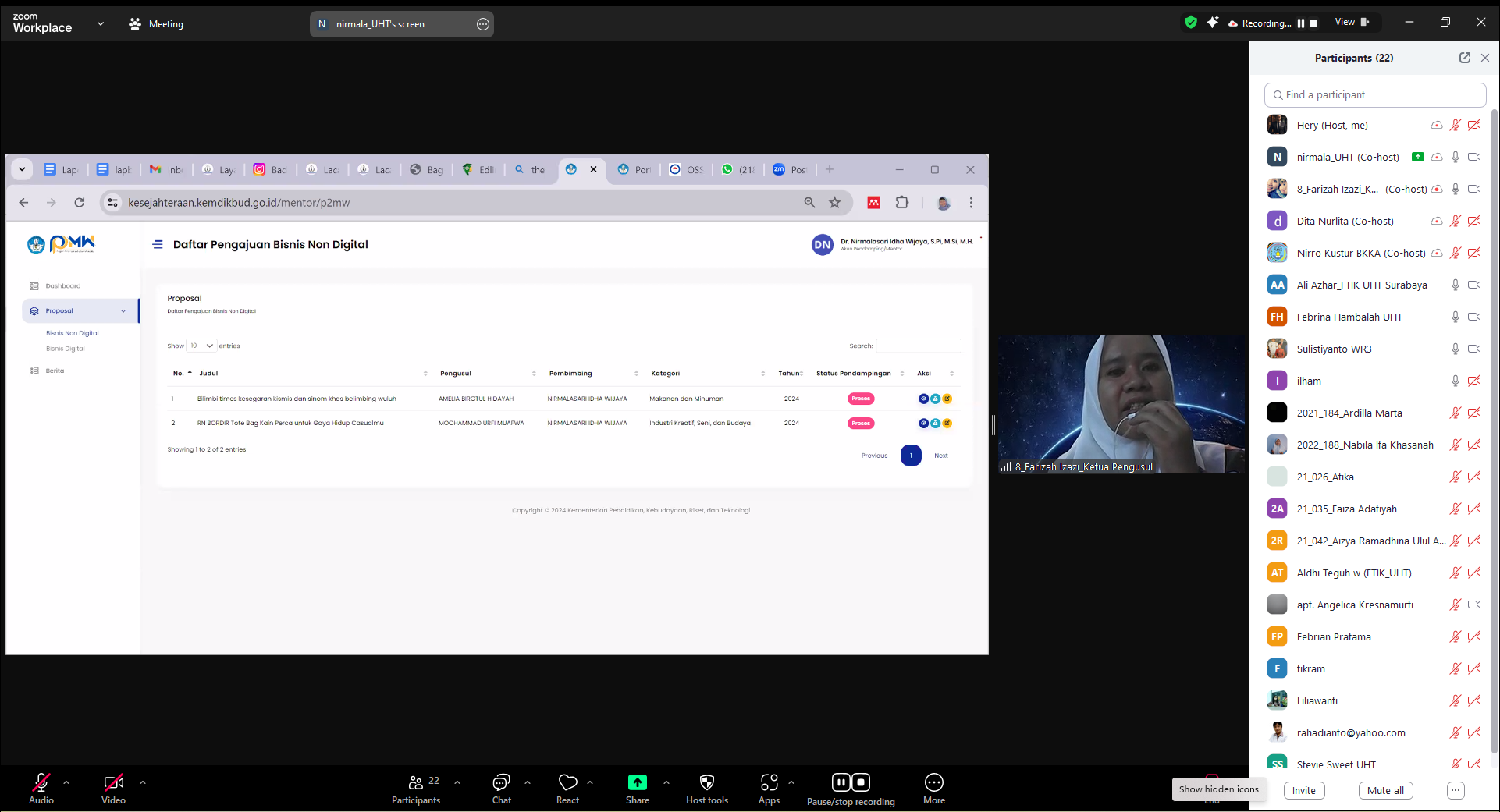Click the AI Companion sparkle icon
This screenshot has width=1500, height=812.
click(1212, 23)
